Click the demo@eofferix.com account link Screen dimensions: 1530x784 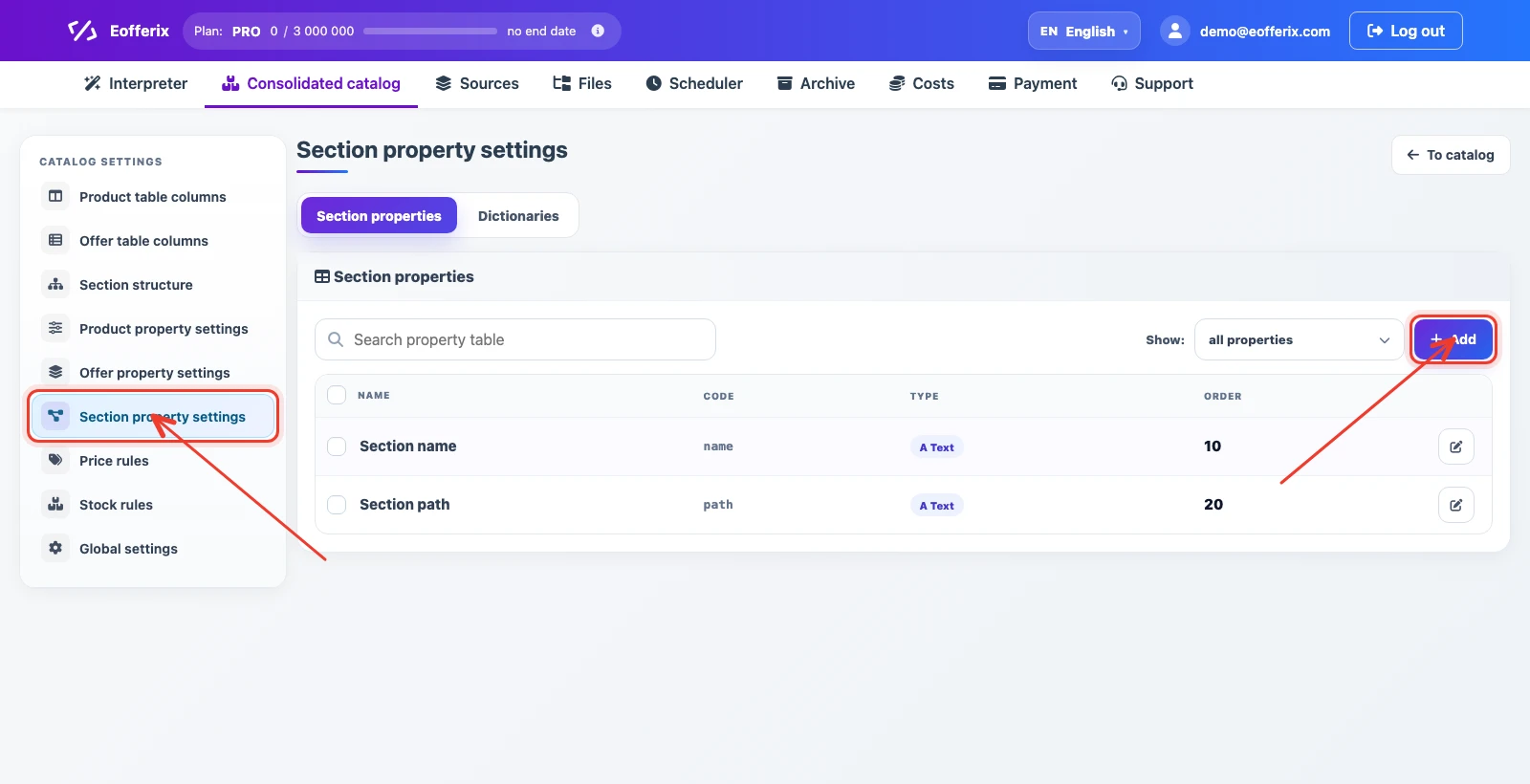click(x=1265, y=32)
